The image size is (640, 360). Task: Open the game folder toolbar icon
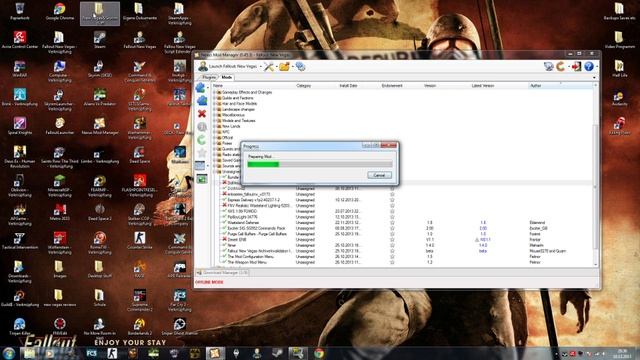(x=284, y=67)
